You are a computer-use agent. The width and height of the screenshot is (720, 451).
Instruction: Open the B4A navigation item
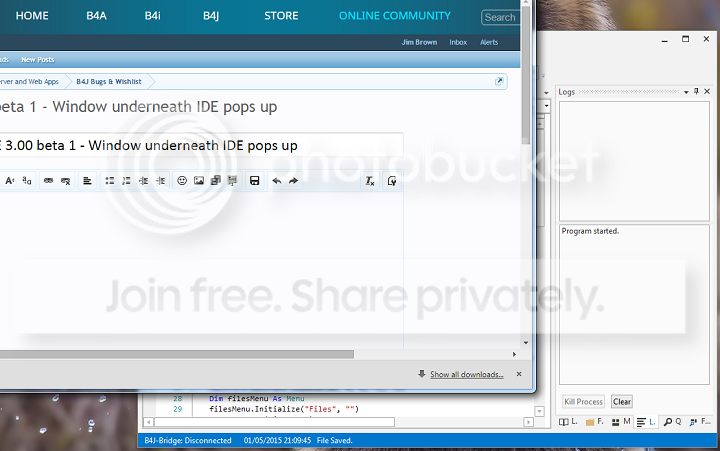[96, 16]
